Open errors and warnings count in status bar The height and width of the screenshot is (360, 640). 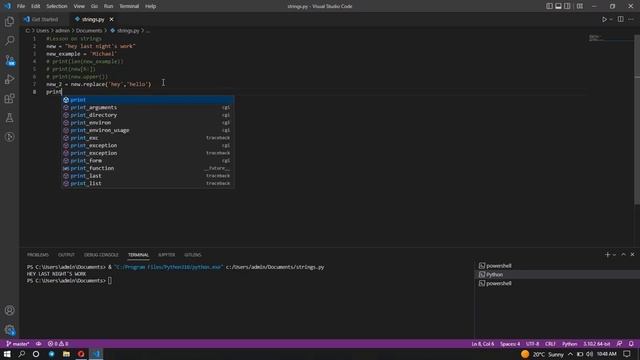[58, 344]
